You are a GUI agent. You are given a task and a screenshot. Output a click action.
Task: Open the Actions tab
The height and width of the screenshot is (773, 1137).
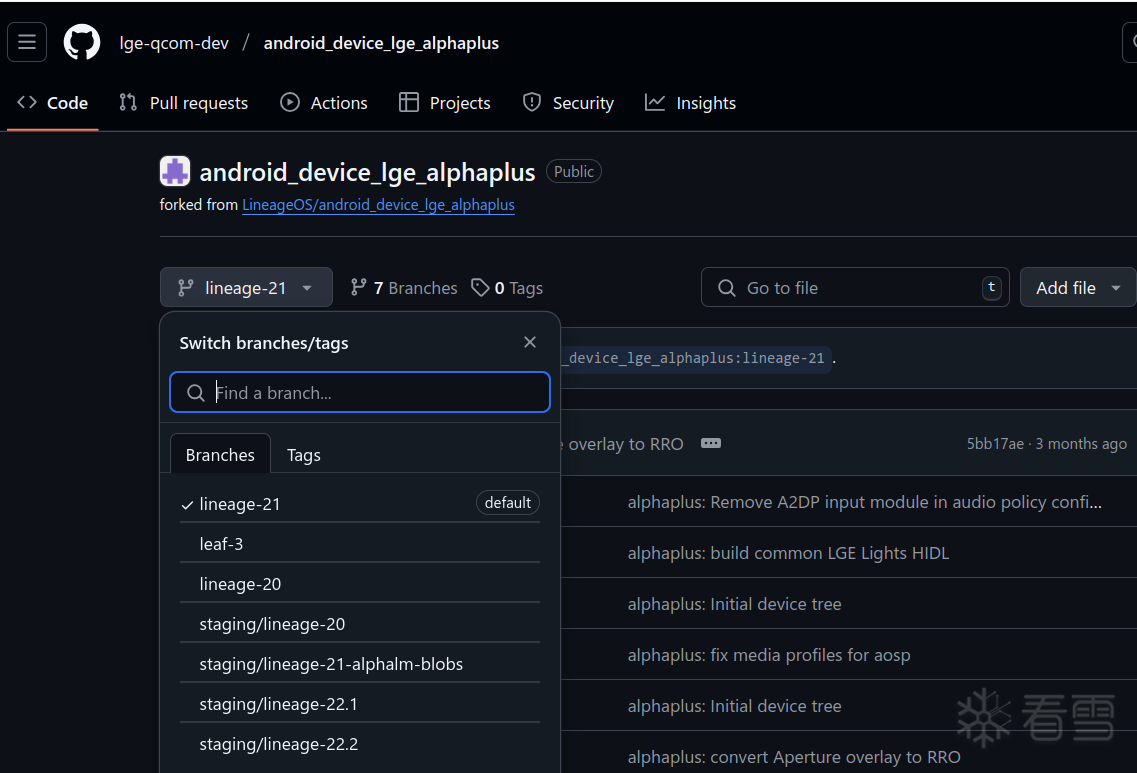point(324,103)
